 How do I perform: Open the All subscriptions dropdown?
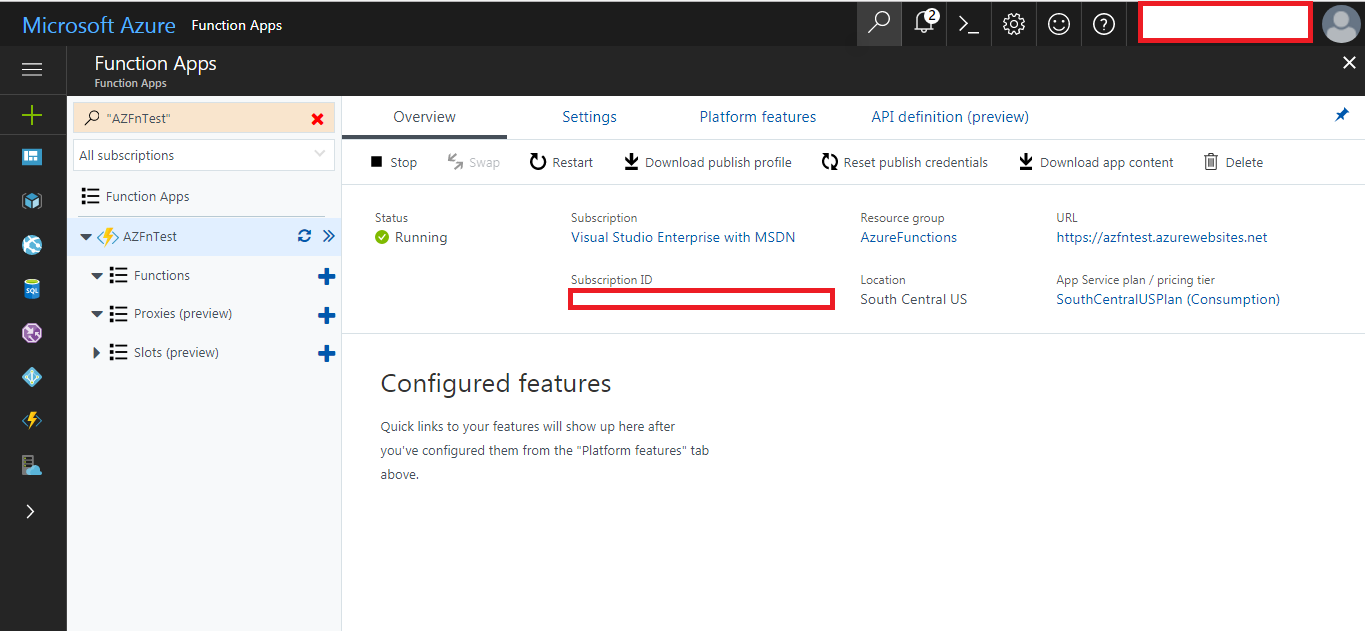204,155
